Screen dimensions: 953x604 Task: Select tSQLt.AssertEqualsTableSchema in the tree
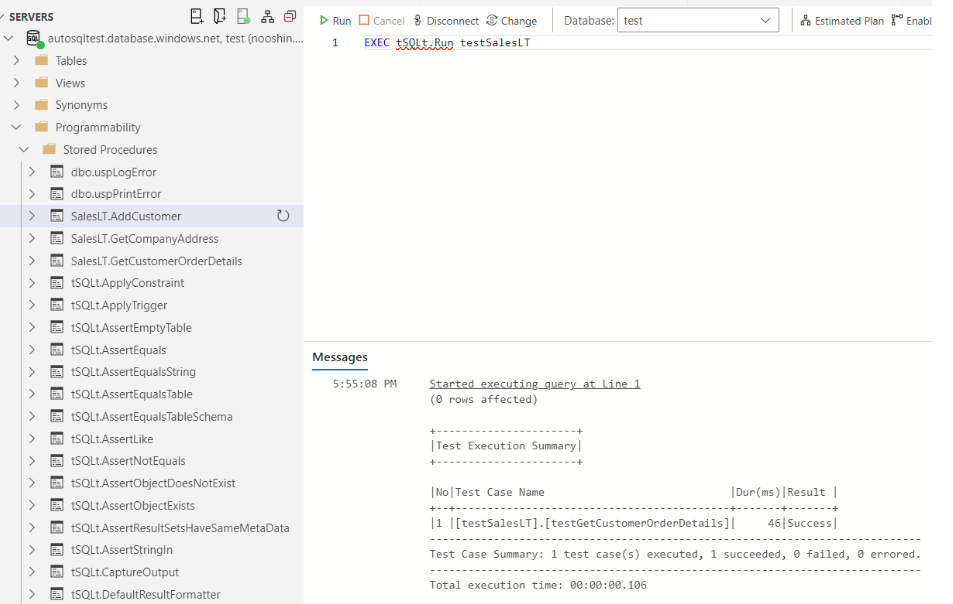[x=151, y=417]
